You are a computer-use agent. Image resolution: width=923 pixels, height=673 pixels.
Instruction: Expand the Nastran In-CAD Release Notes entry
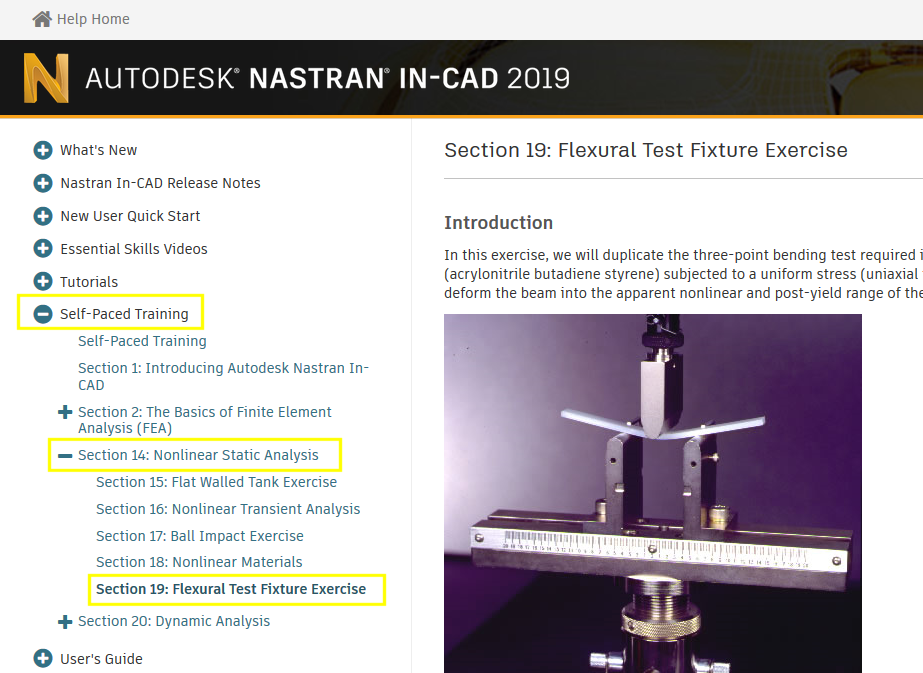point(42,183)
